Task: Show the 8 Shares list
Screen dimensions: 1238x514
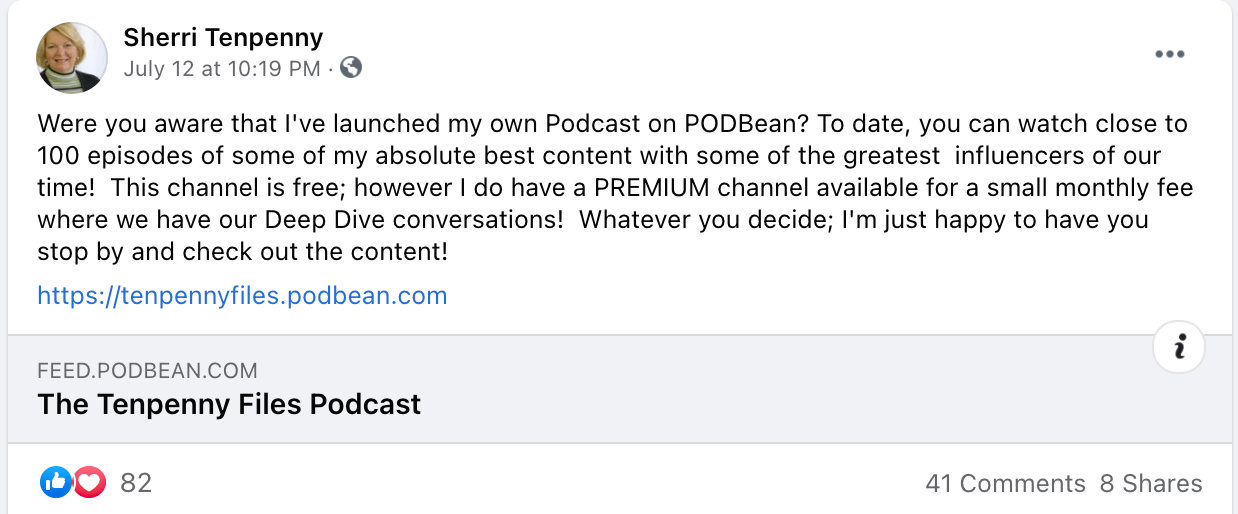Action: (1151, 484)
